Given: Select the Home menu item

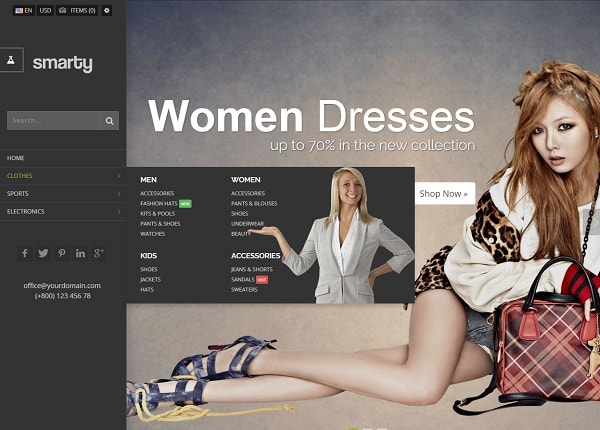Looking at the screenshot, I should [16, 158].
